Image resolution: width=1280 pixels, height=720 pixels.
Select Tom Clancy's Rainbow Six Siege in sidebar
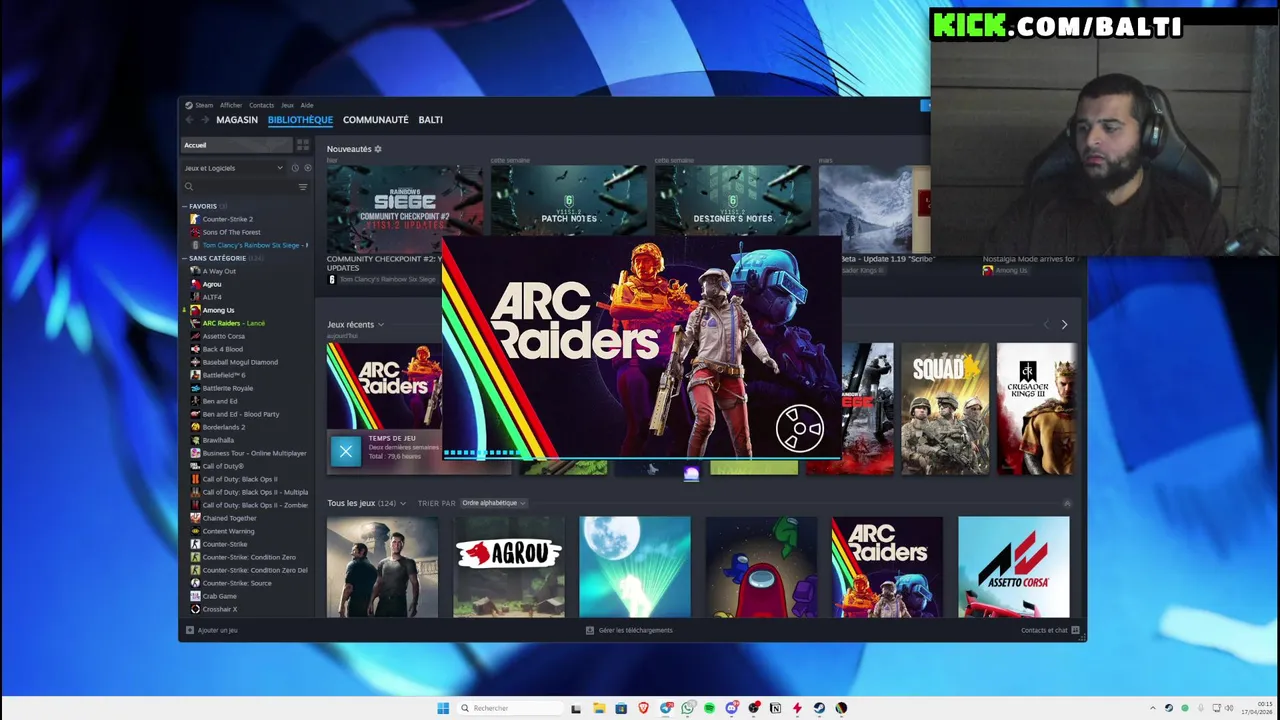click(250, 245)
